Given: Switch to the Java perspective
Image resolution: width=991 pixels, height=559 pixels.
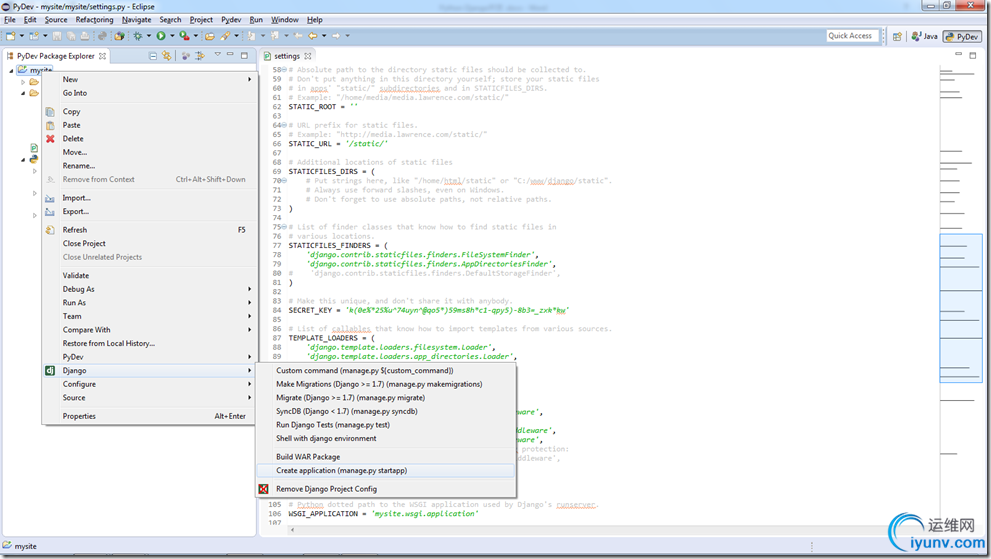Looking at the screenshot, I should pos(924,37).
